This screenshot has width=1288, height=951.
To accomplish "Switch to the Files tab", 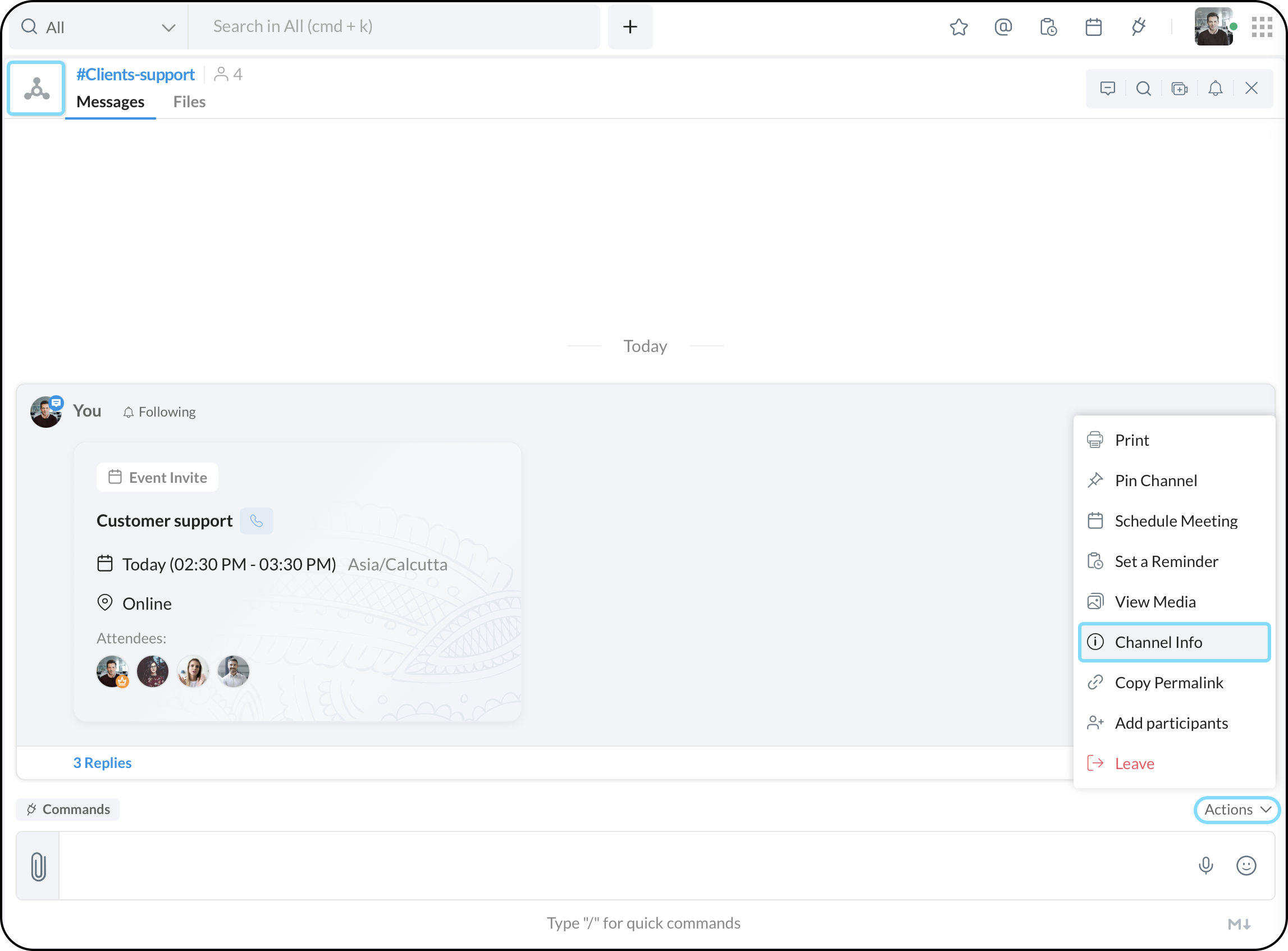I will (189, 102).
